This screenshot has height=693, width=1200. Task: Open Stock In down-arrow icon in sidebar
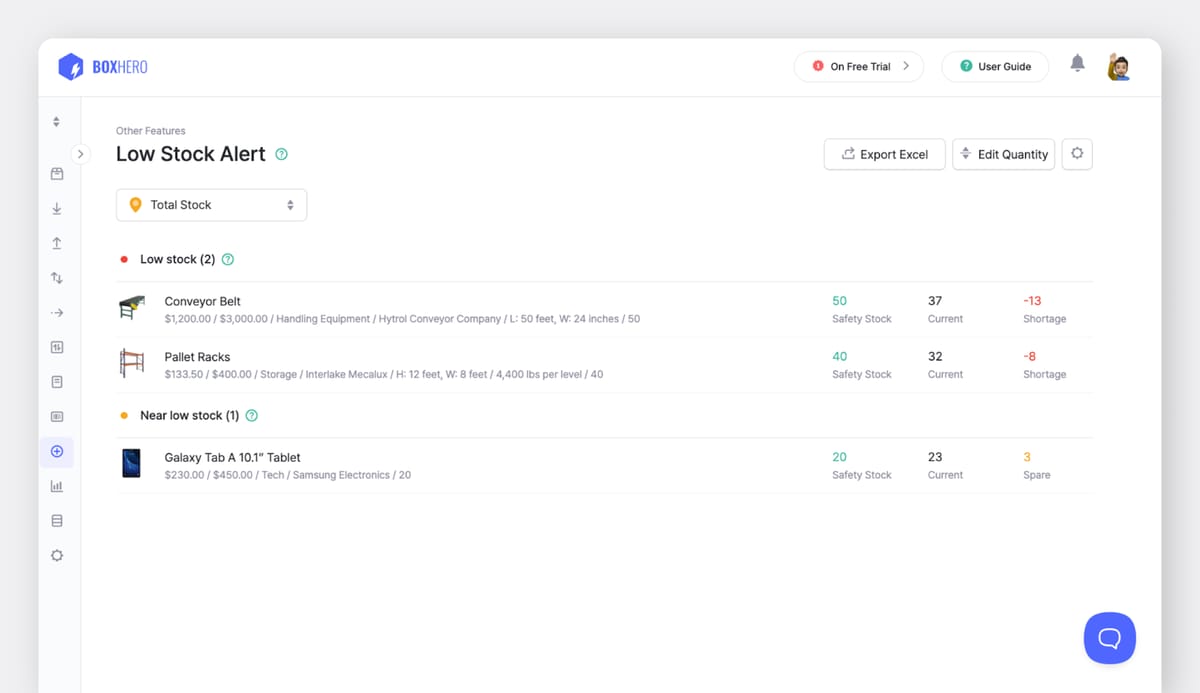57,209
